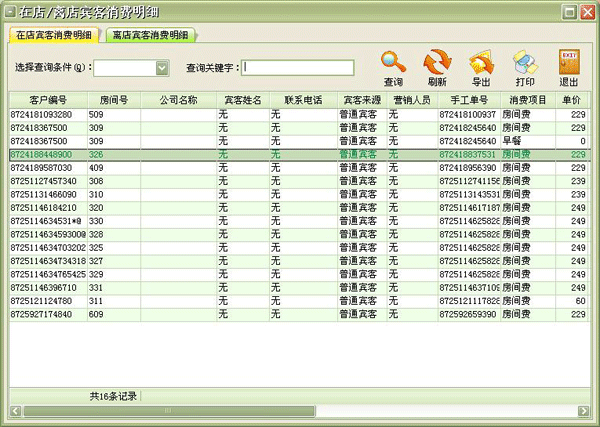The image size is (600, 427).
Task: Click the 查询 search magnifier icon
Action: tap(393, 62)
